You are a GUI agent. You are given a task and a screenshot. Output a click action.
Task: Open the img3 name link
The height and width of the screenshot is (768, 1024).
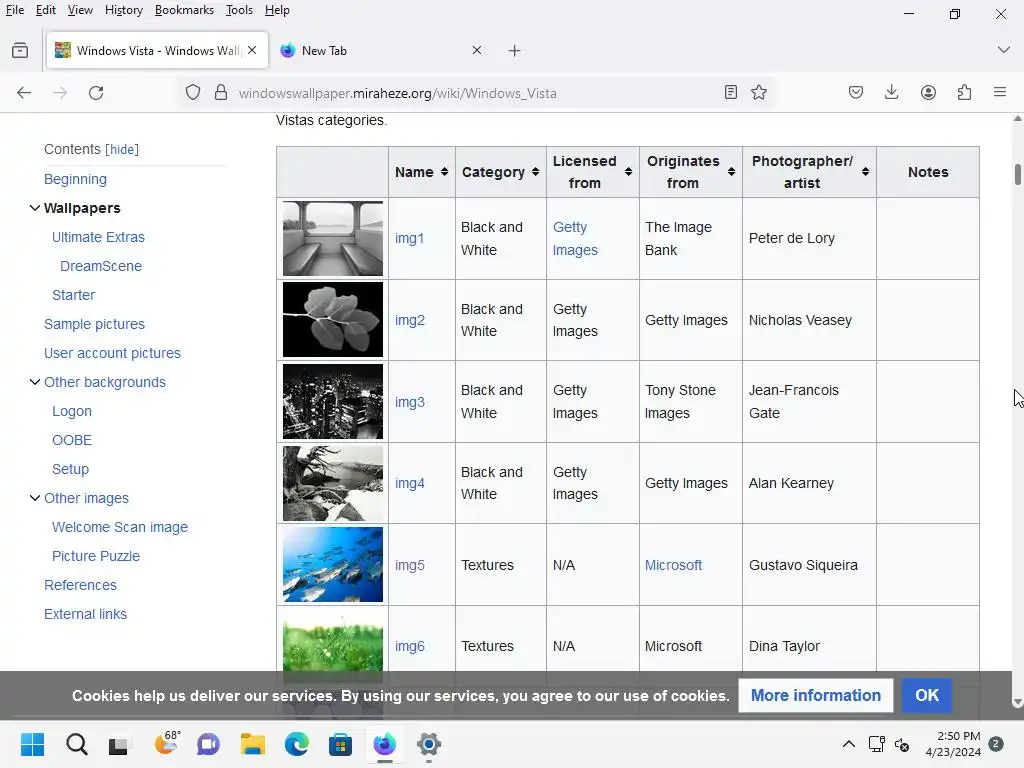point(409,402)
